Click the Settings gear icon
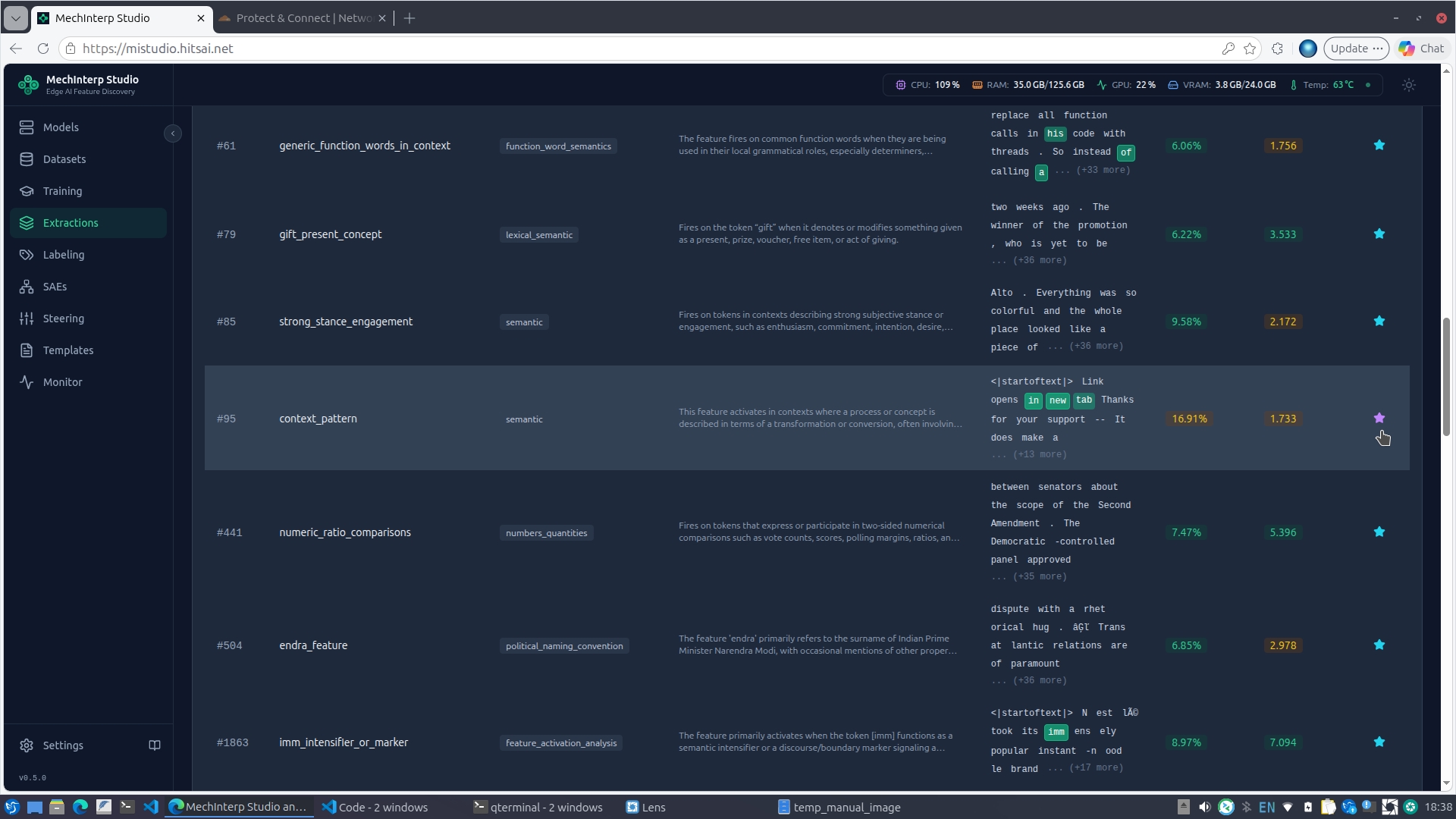The width and height of the screenshot is (1456, 819). click(27, 745)
